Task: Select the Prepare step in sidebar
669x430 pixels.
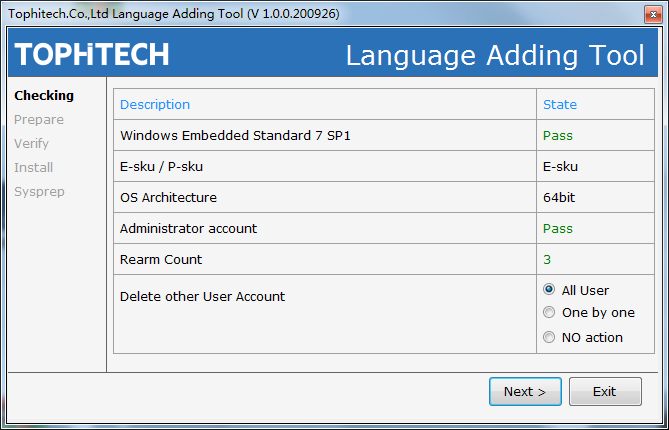Action: pos(39,120)
